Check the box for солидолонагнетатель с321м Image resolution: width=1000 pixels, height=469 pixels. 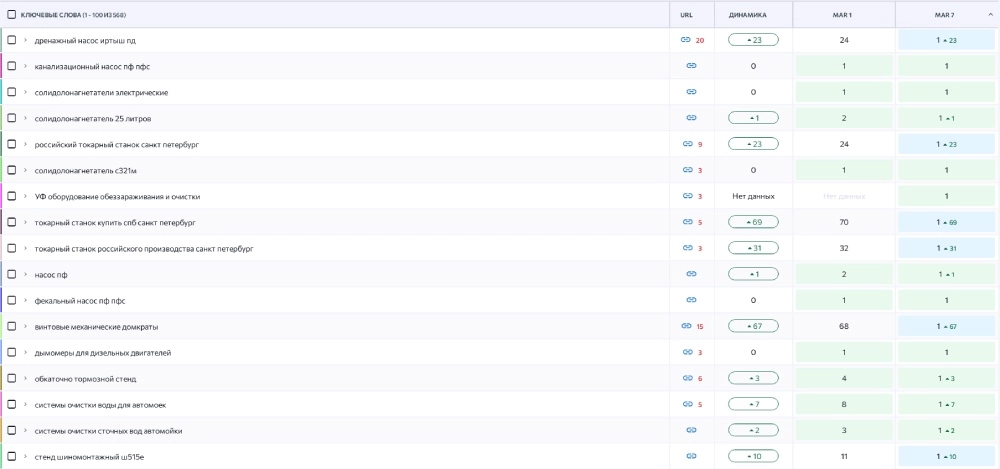[11, 170]
